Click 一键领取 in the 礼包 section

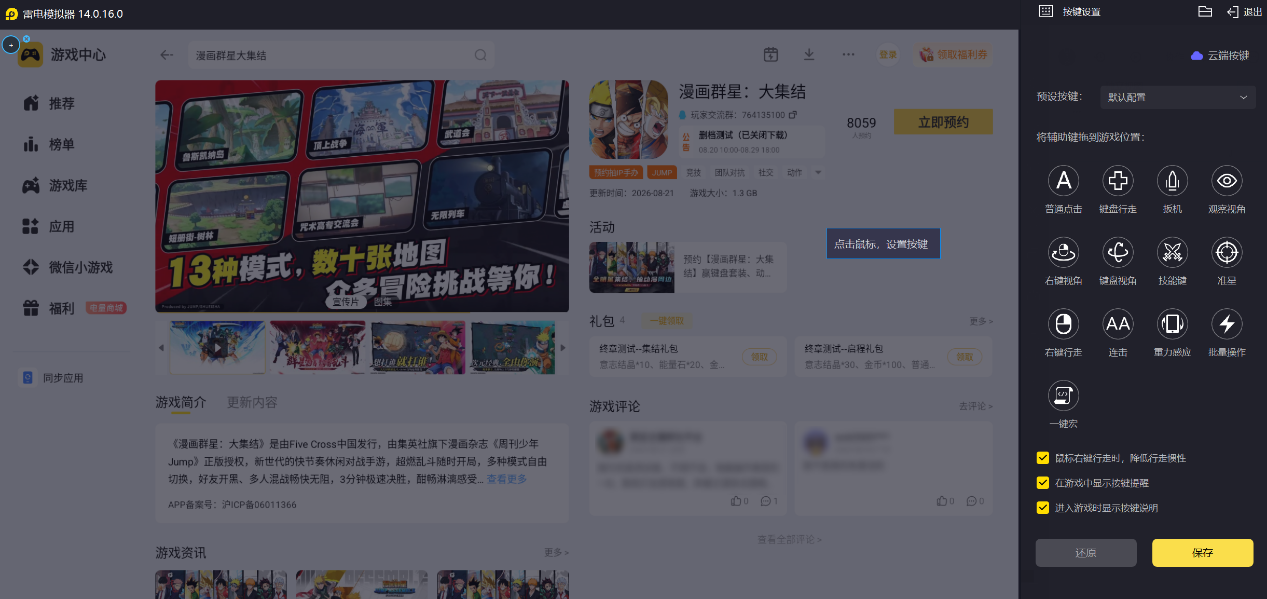[667, 320]
